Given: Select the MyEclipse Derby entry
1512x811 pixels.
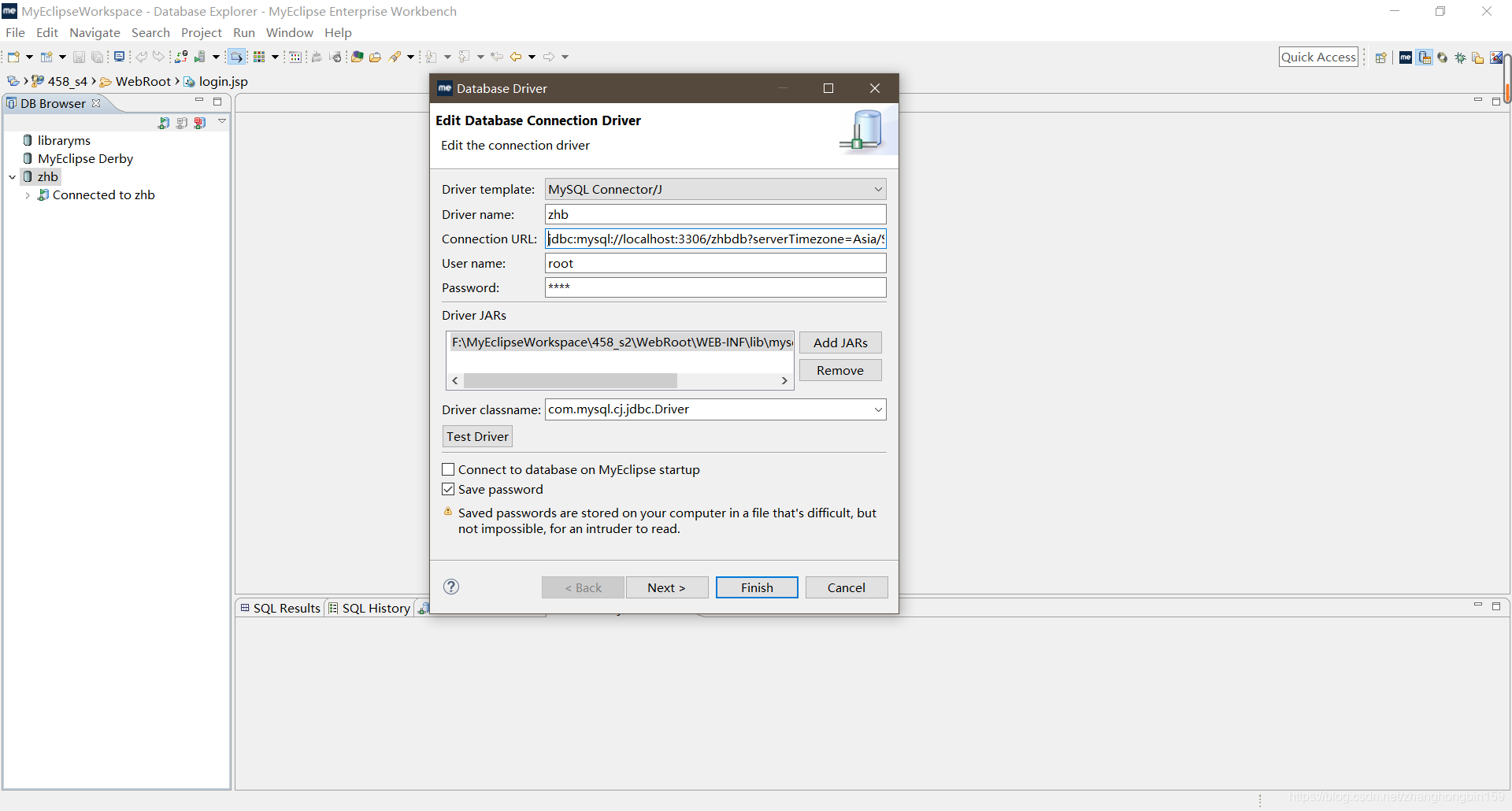Looking at the screenshot, I should 85,158.
